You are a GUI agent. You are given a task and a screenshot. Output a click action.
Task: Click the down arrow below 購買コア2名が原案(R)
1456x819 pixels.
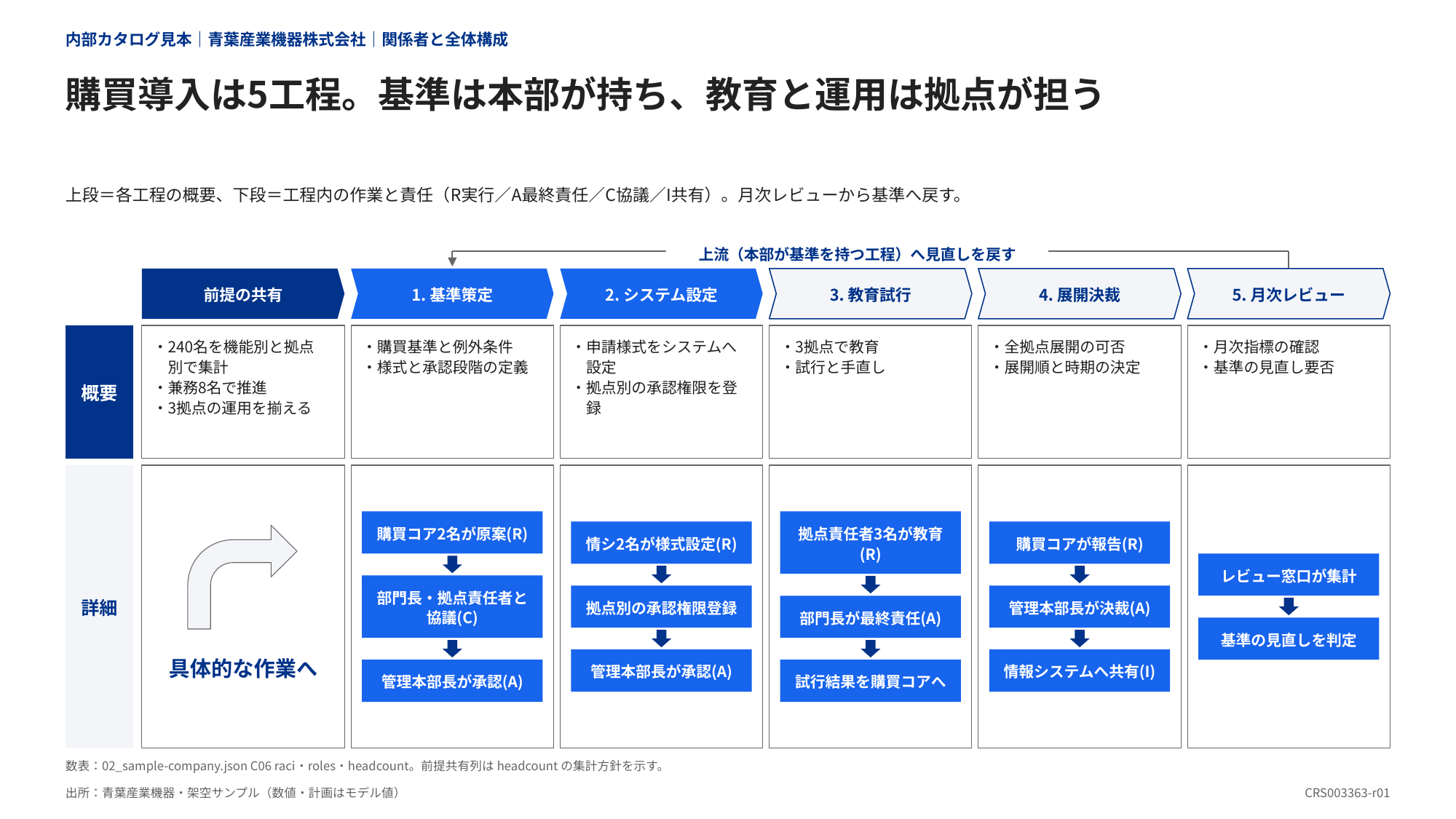point(452,564)
